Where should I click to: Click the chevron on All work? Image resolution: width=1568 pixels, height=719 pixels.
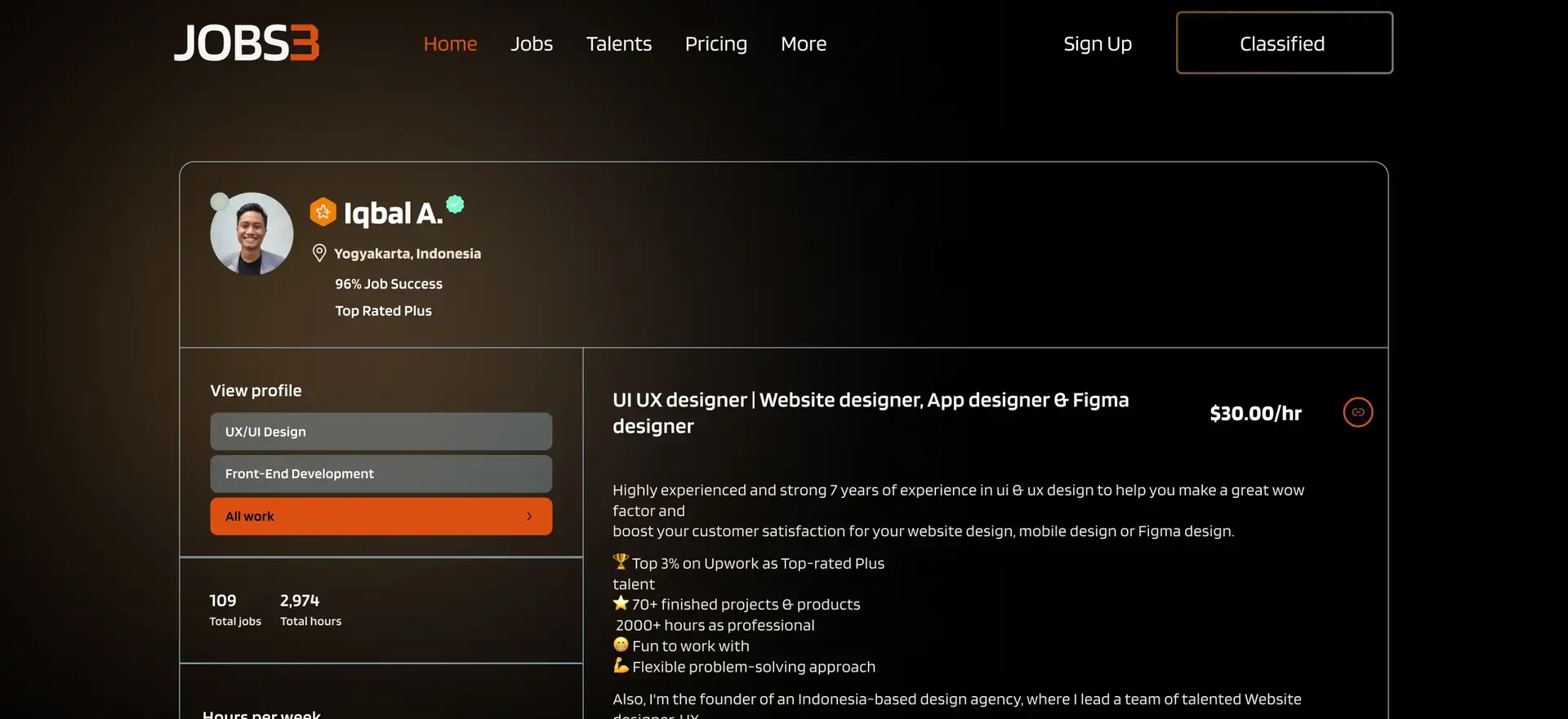click(529, 517)
